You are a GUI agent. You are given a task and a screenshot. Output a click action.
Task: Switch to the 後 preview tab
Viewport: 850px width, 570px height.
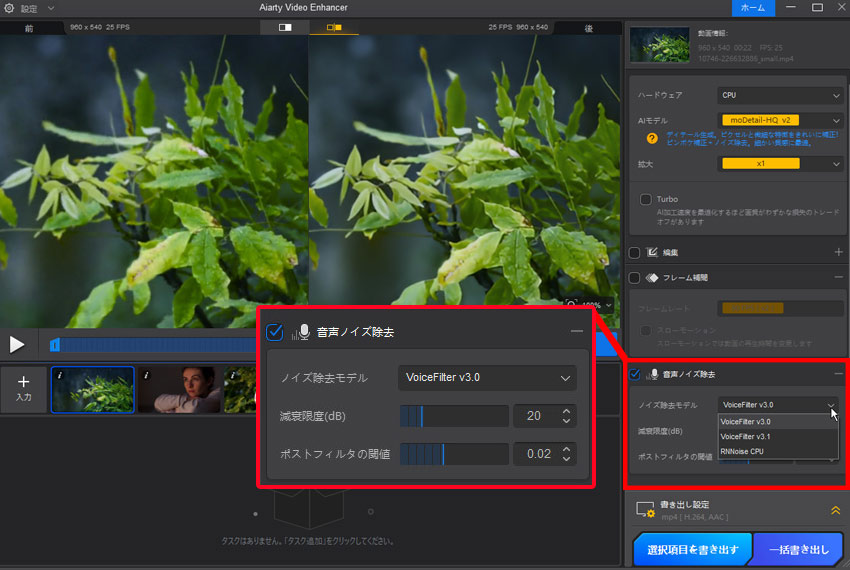click(x=589, y=28)
